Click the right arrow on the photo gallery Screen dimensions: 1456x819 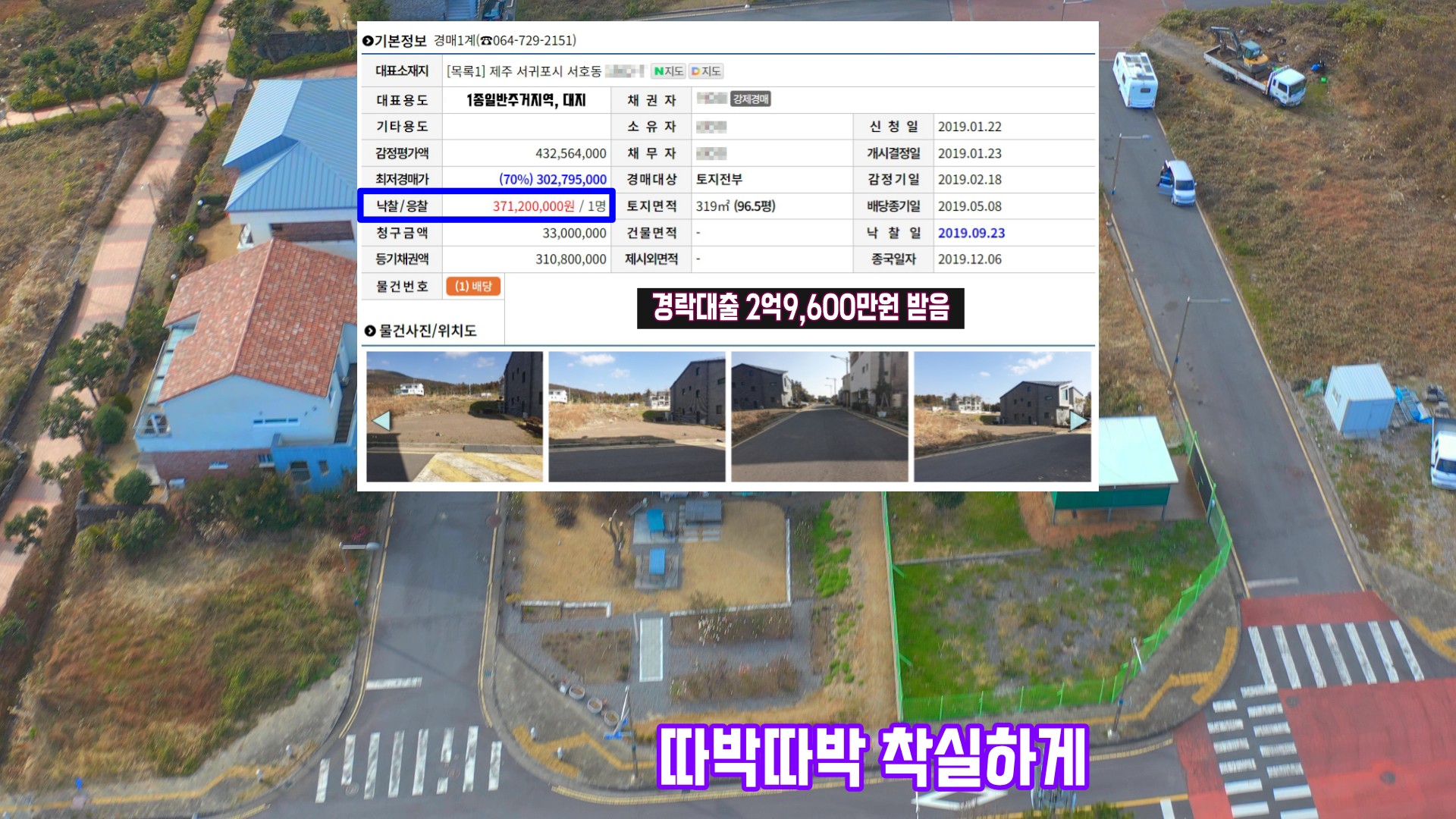1078,420
